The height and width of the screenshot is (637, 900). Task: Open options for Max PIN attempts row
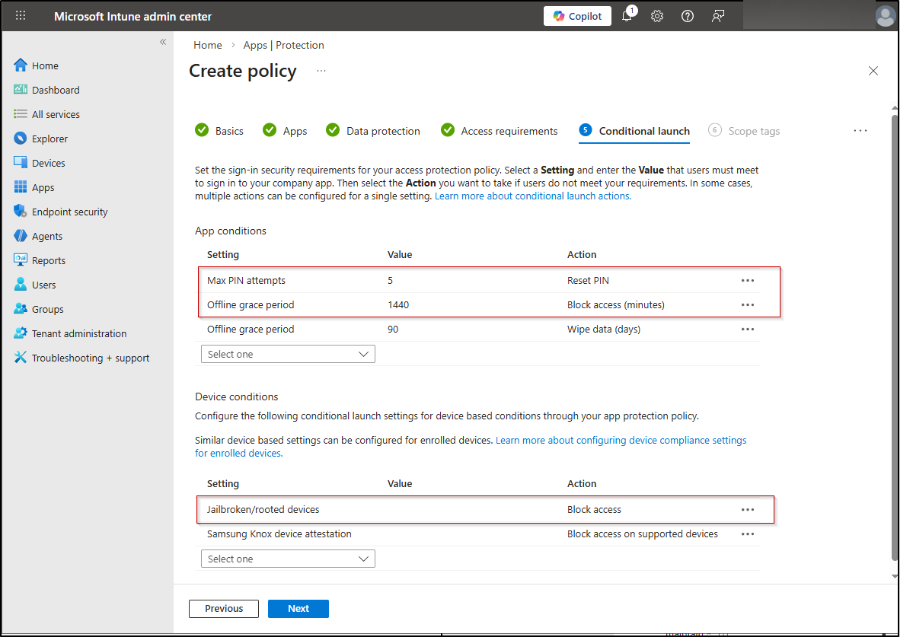[747, 281]
